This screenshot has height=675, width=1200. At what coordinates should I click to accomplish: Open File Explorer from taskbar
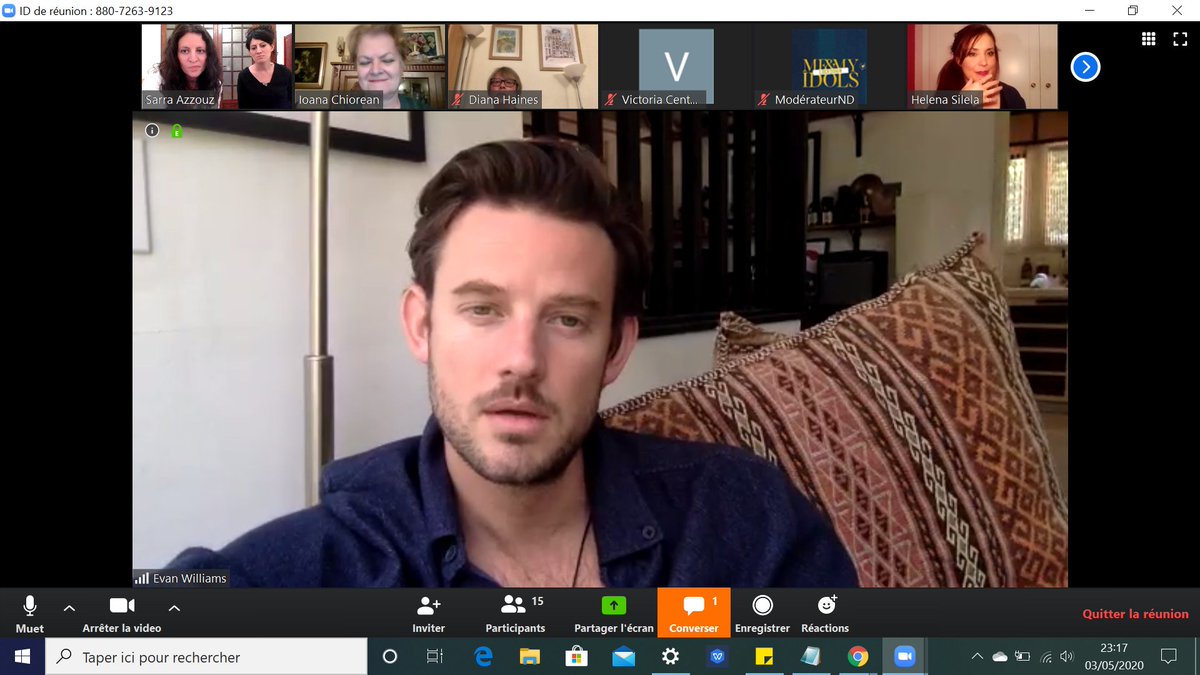[530, 657]
